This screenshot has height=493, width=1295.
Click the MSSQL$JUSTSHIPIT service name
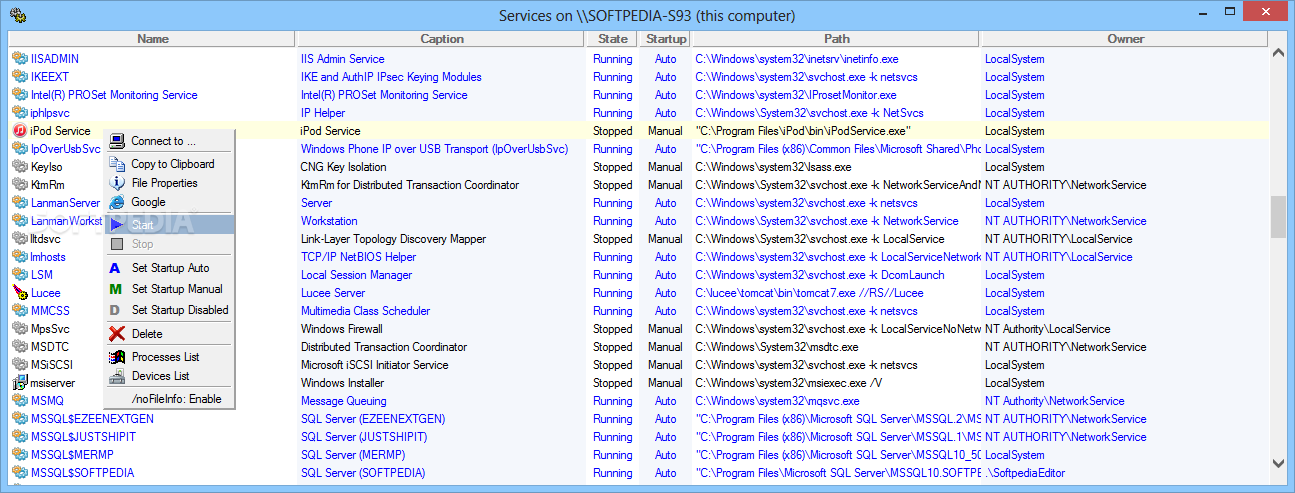pos(83,437)
